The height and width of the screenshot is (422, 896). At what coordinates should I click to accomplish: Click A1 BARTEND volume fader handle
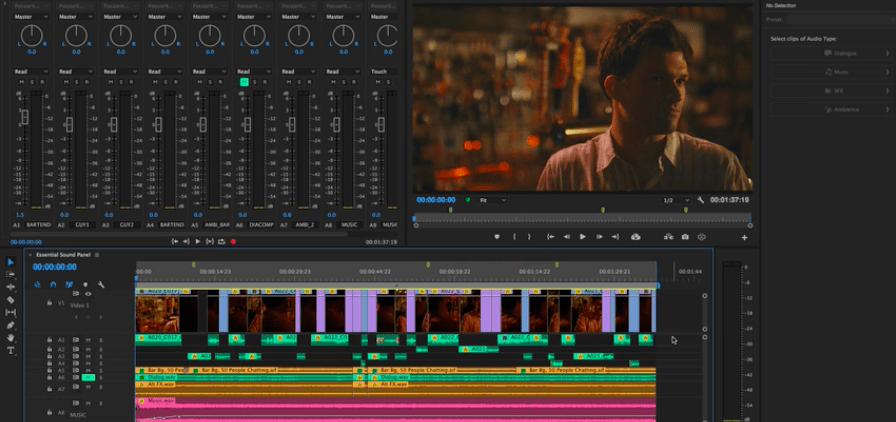[25, 117]
